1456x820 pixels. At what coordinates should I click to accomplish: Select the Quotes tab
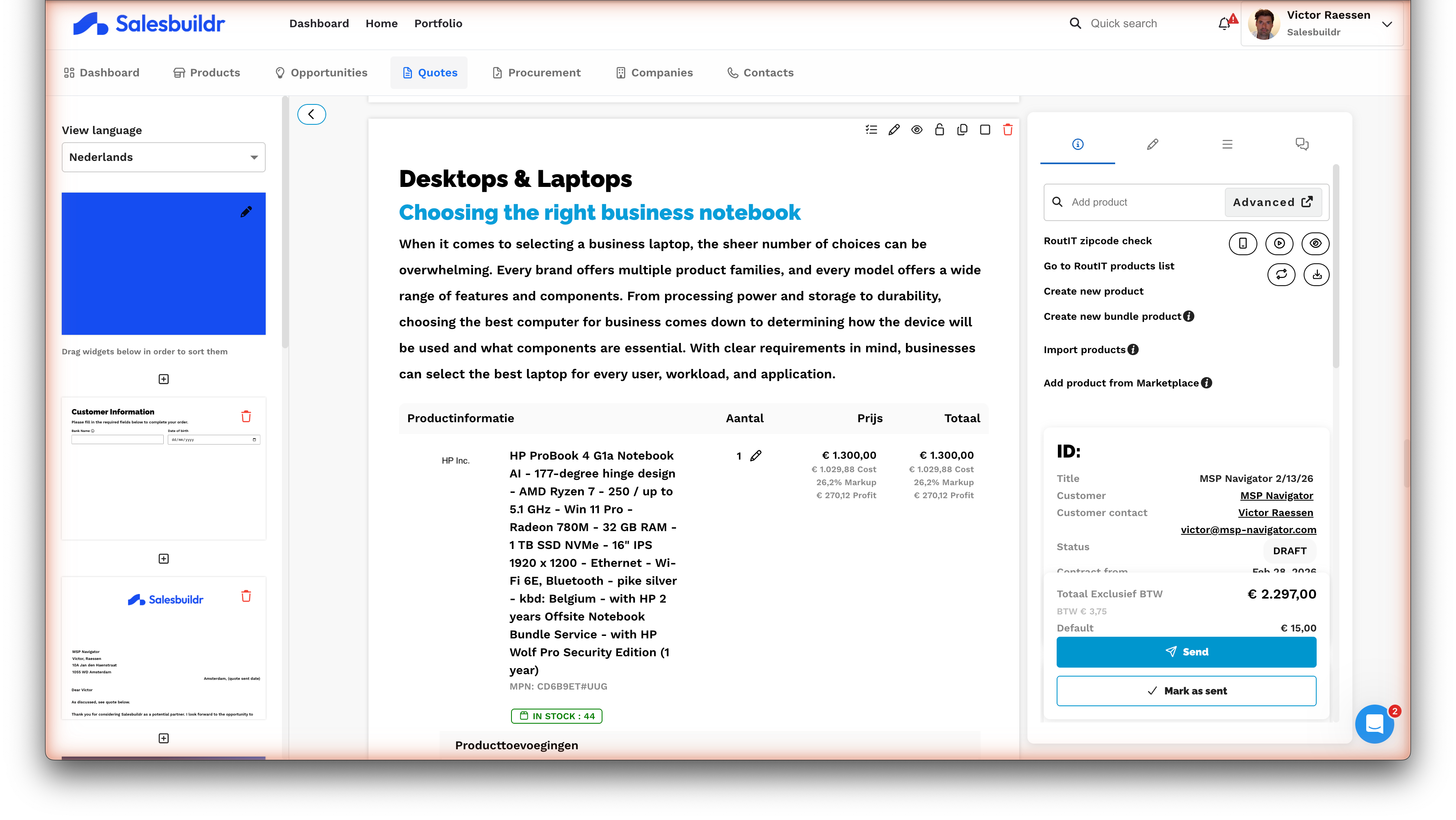[x=429, y=72]
